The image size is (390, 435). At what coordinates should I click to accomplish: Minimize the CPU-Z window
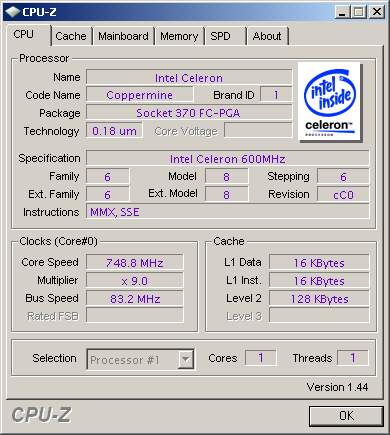point(342,12)
